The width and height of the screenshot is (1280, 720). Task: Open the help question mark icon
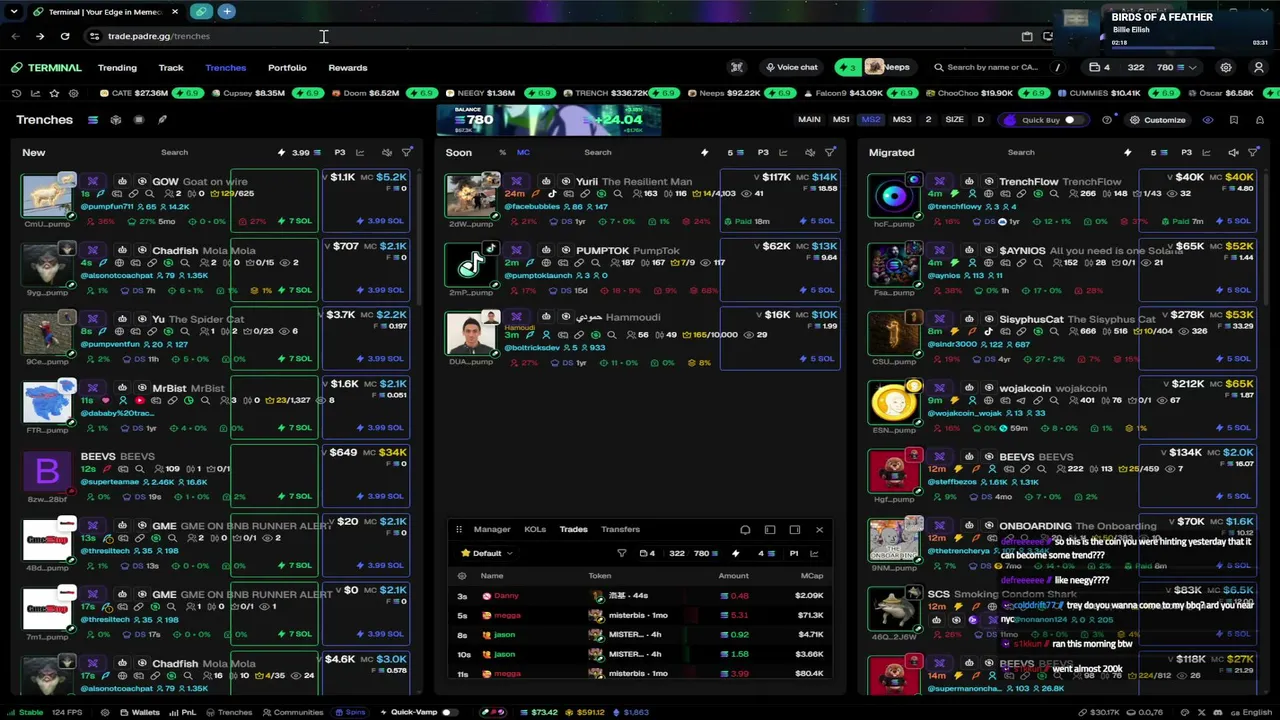click(1107, 120)
